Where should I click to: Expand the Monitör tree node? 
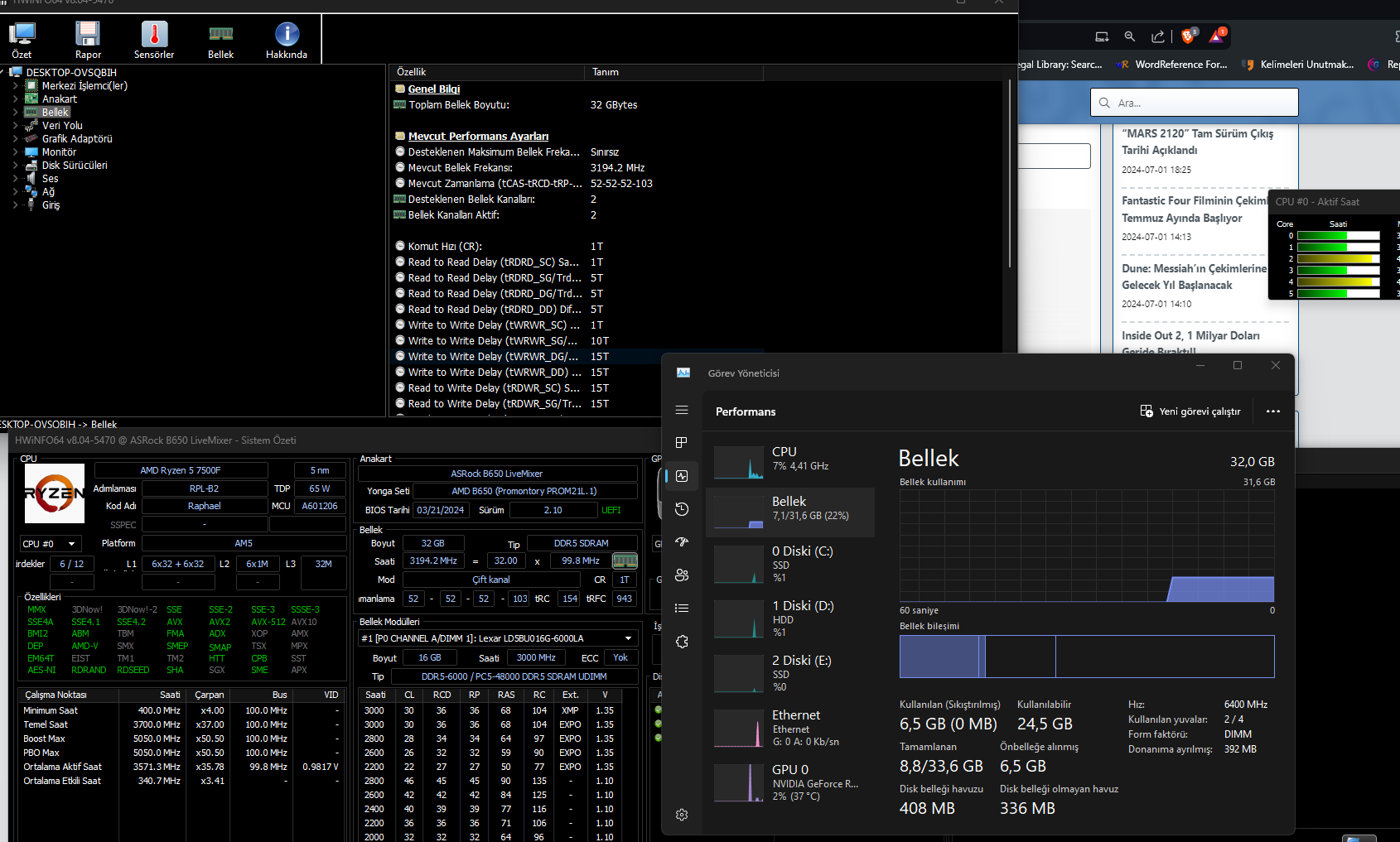coord(15,152)
